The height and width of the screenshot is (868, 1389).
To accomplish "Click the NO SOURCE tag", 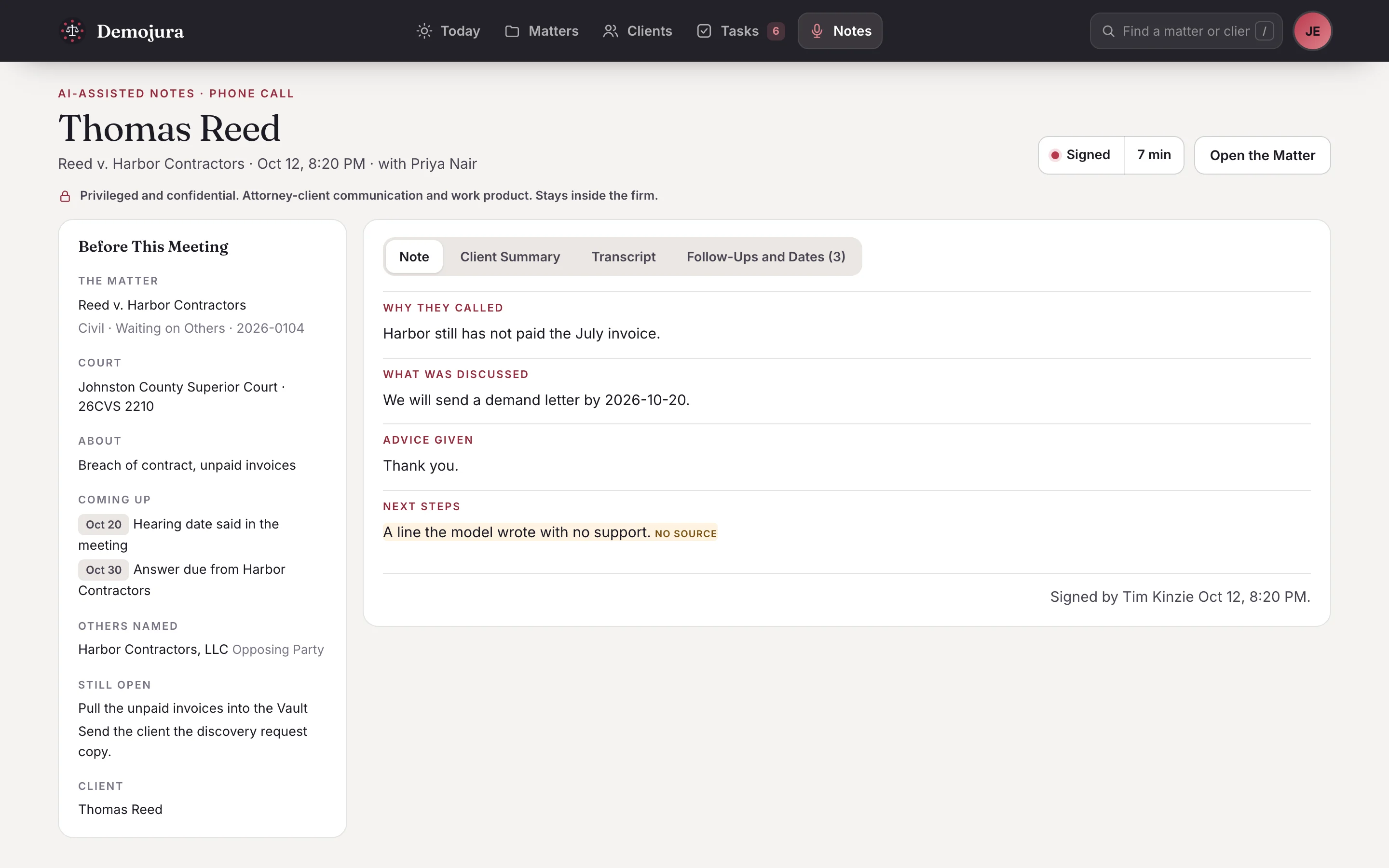I will click(685, 534).
